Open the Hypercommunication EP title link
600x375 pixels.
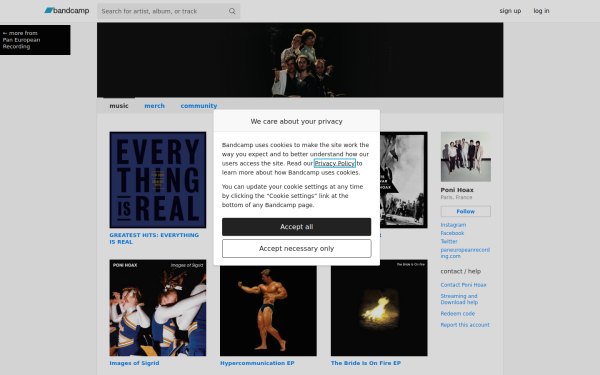[x=257, y=363]
